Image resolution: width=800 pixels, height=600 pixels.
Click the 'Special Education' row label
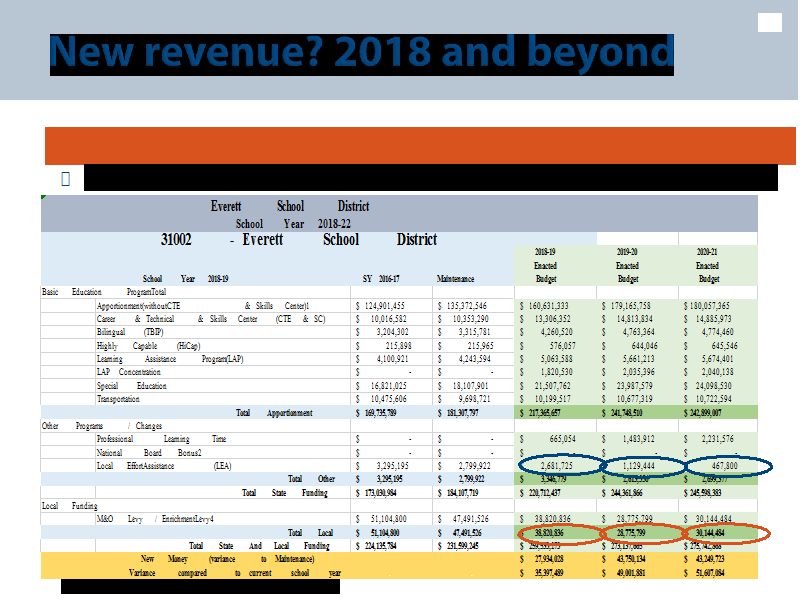tap(132, 386)
